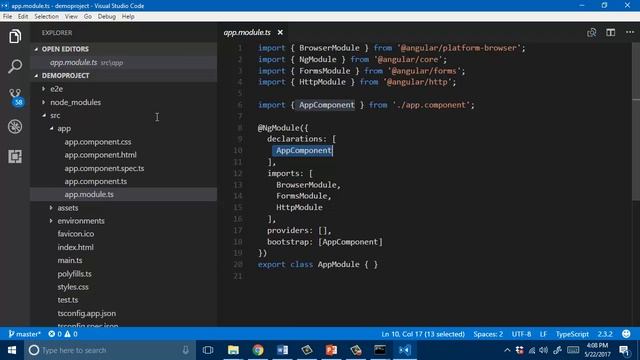The width and height of the screenshot is (640, 360).
Task: Open the Go menu
Action: pyautogui.click(x=88, y=17)
